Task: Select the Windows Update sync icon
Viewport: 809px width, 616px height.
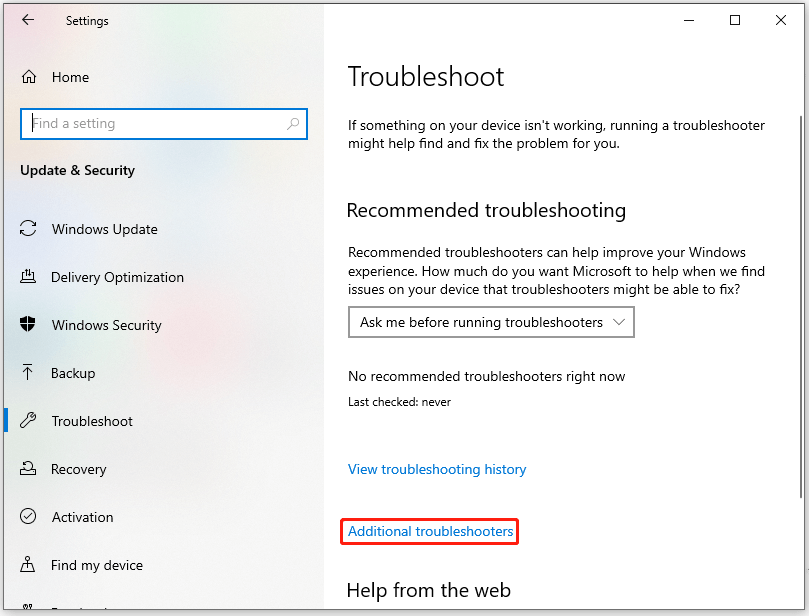Action: [x=28, y=229]
